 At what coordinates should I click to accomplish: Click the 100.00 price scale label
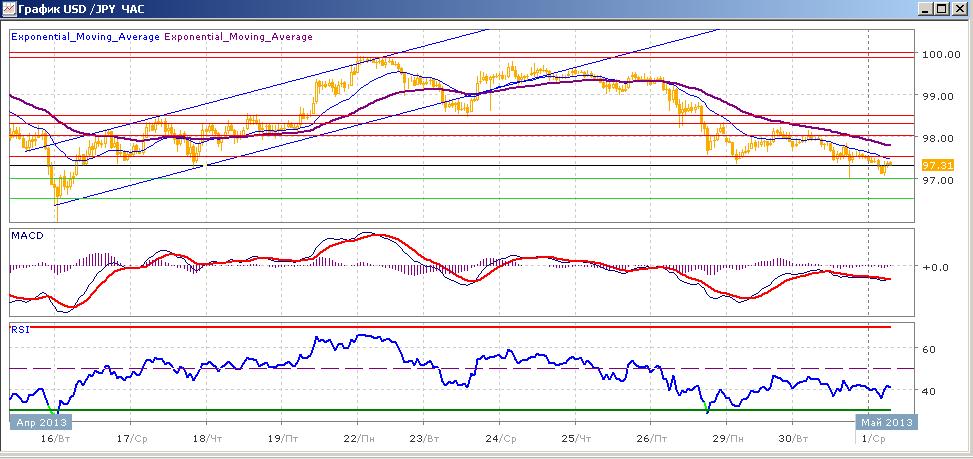point(939,54)
